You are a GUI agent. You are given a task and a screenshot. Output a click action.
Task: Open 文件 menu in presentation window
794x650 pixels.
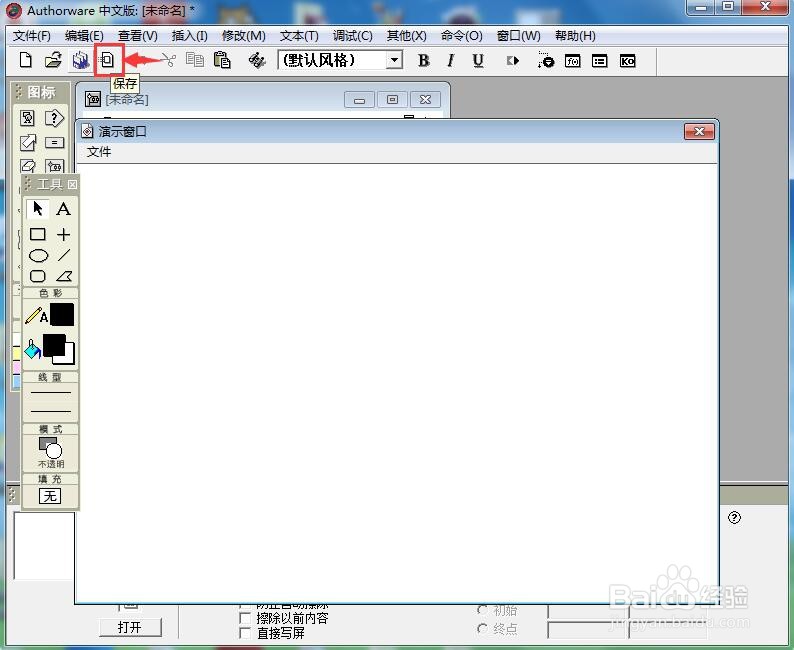pyautogui.click(x=99, y=152)
